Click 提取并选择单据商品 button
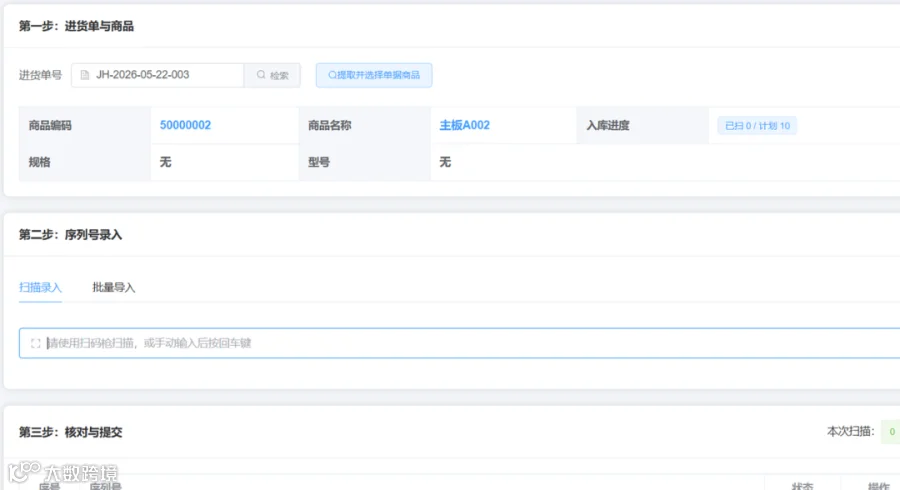Image resolution: width=900 pixels, height=490 pixels. [374, 75]
